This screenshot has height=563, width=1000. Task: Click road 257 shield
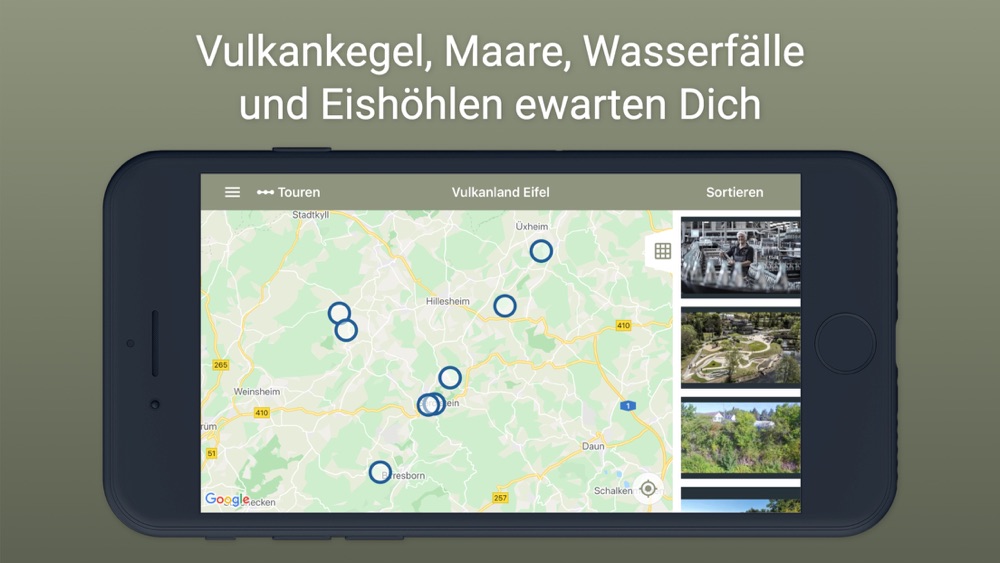pyautogui.click(x=500, y=497)
